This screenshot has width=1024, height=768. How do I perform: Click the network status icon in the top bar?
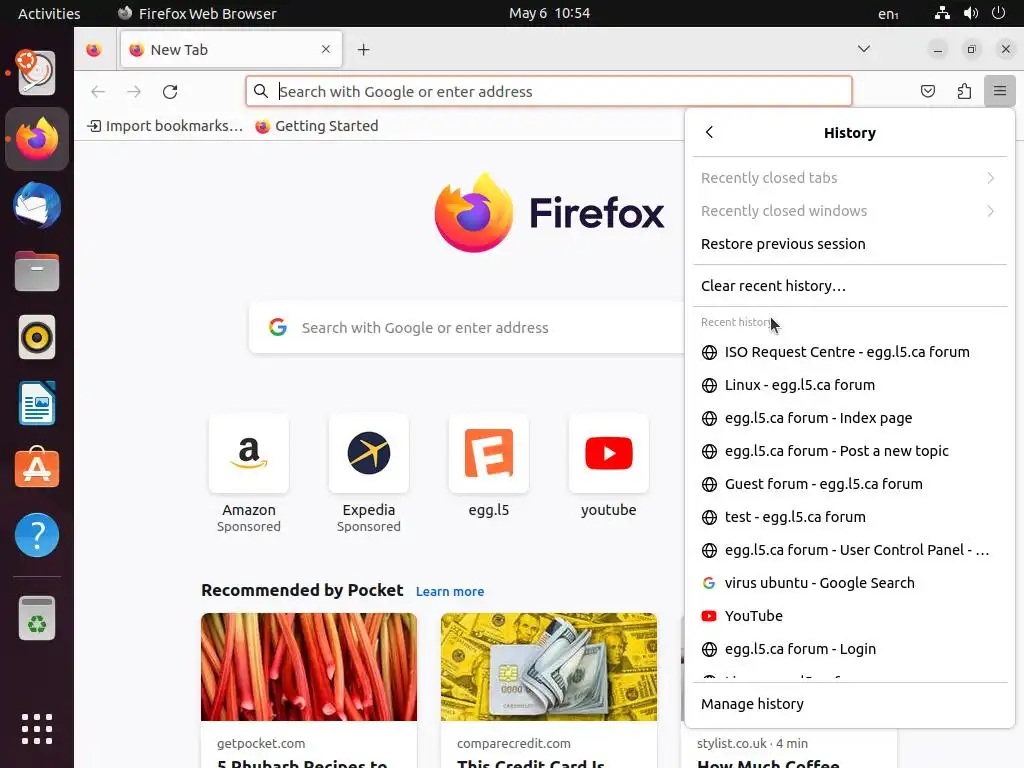pyautogui.click(x=942, y=13)
